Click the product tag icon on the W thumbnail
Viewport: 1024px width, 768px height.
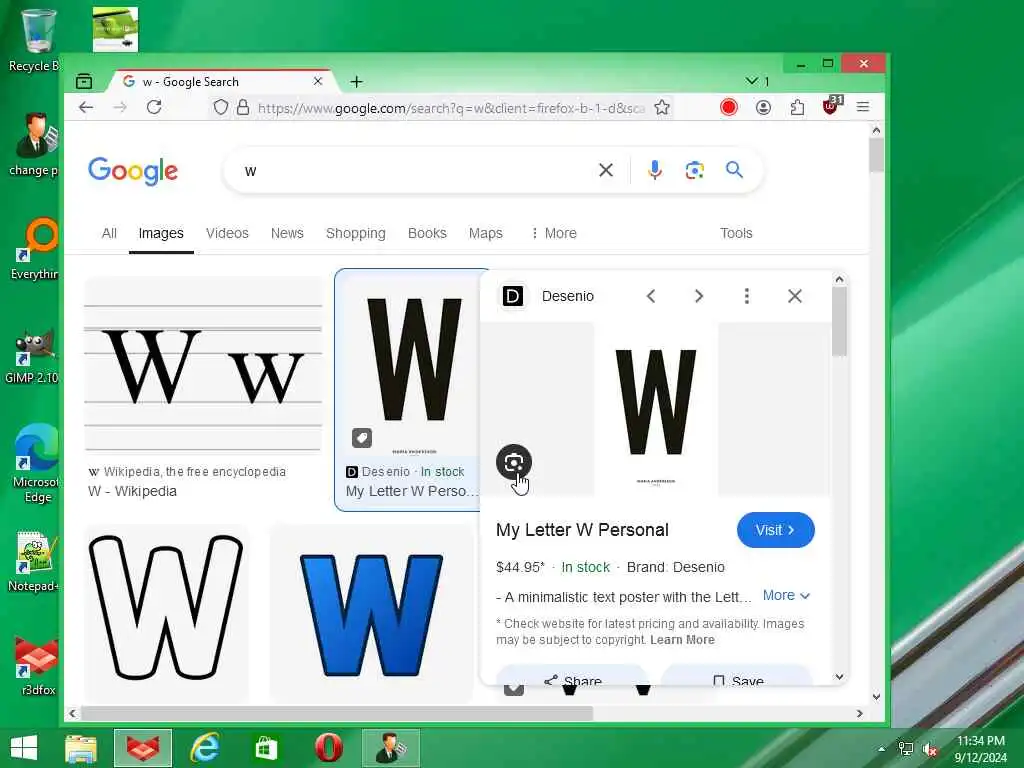pyautogui.click(x=362, y=438)
